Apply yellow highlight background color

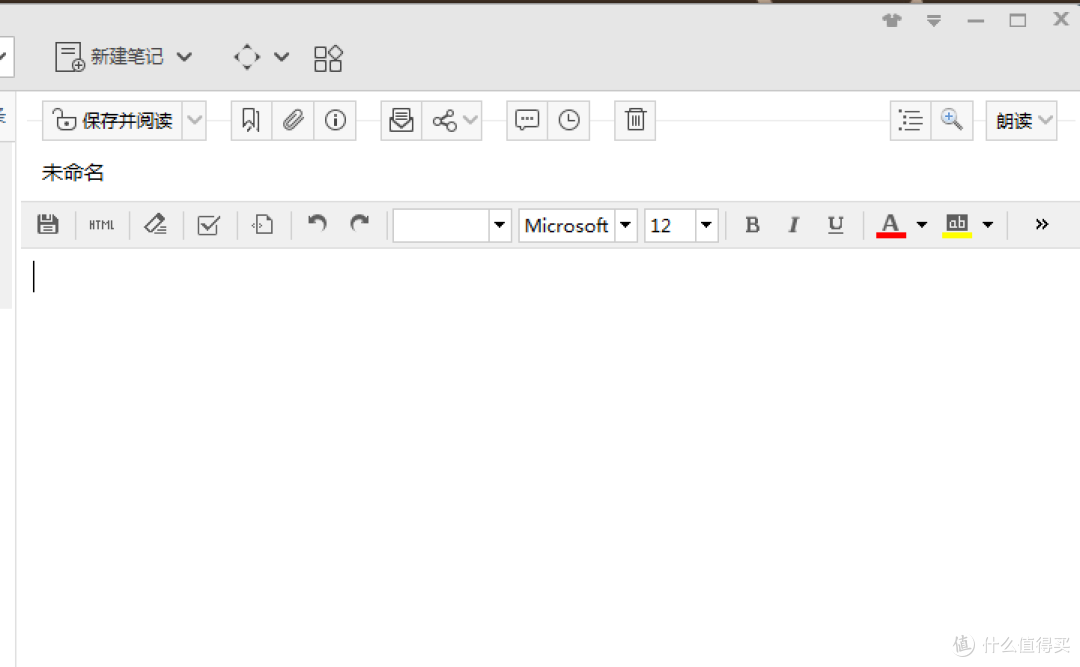(x=957, y=225)
